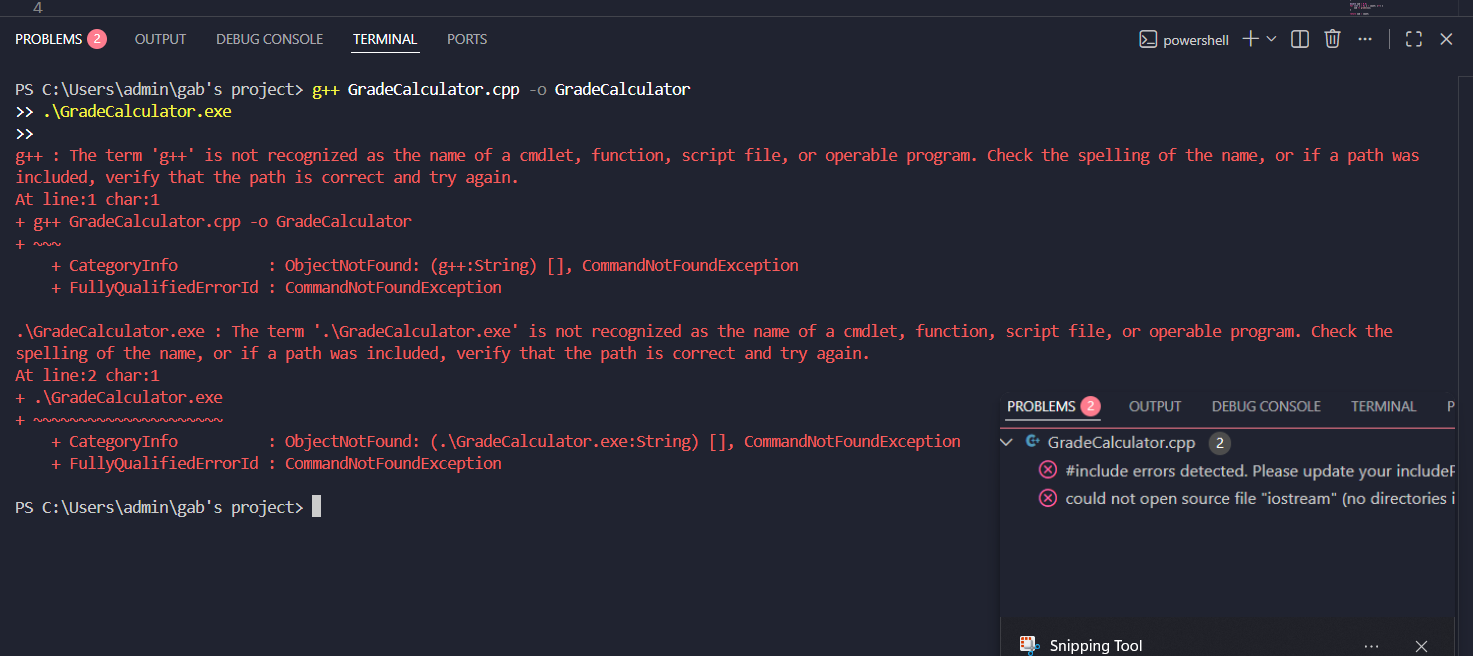Open the 'could not open source file "iostream"' problem
The image size is (1473, 656).
point(1248,498)
